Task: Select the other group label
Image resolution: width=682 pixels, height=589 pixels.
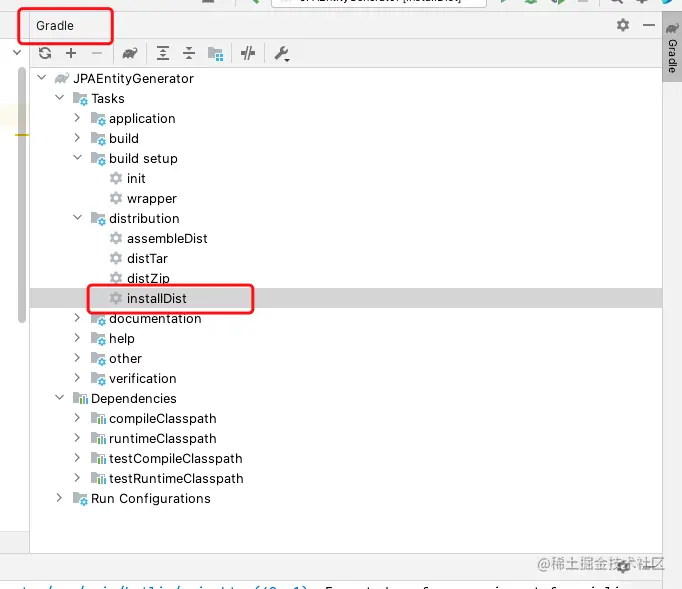Action: tap(126, 358)
